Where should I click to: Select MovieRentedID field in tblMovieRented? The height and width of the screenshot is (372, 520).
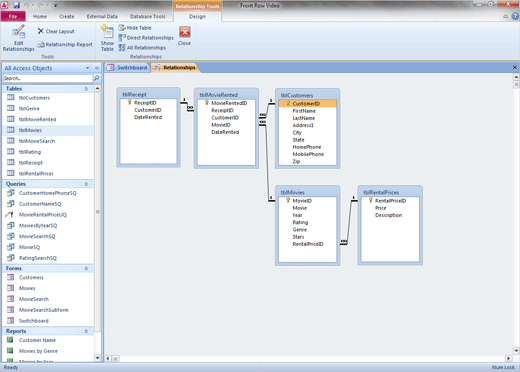point(229,103)
